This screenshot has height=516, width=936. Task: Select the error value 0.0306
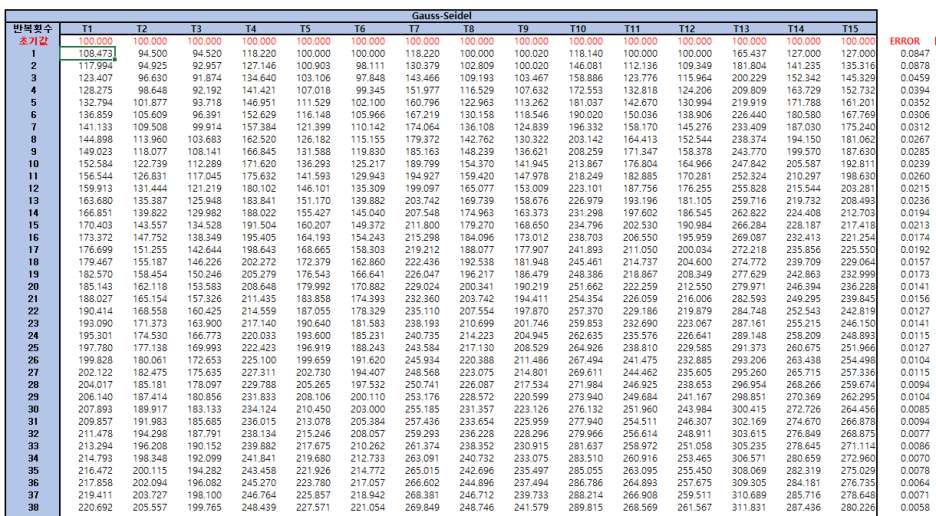click(915, 115)
